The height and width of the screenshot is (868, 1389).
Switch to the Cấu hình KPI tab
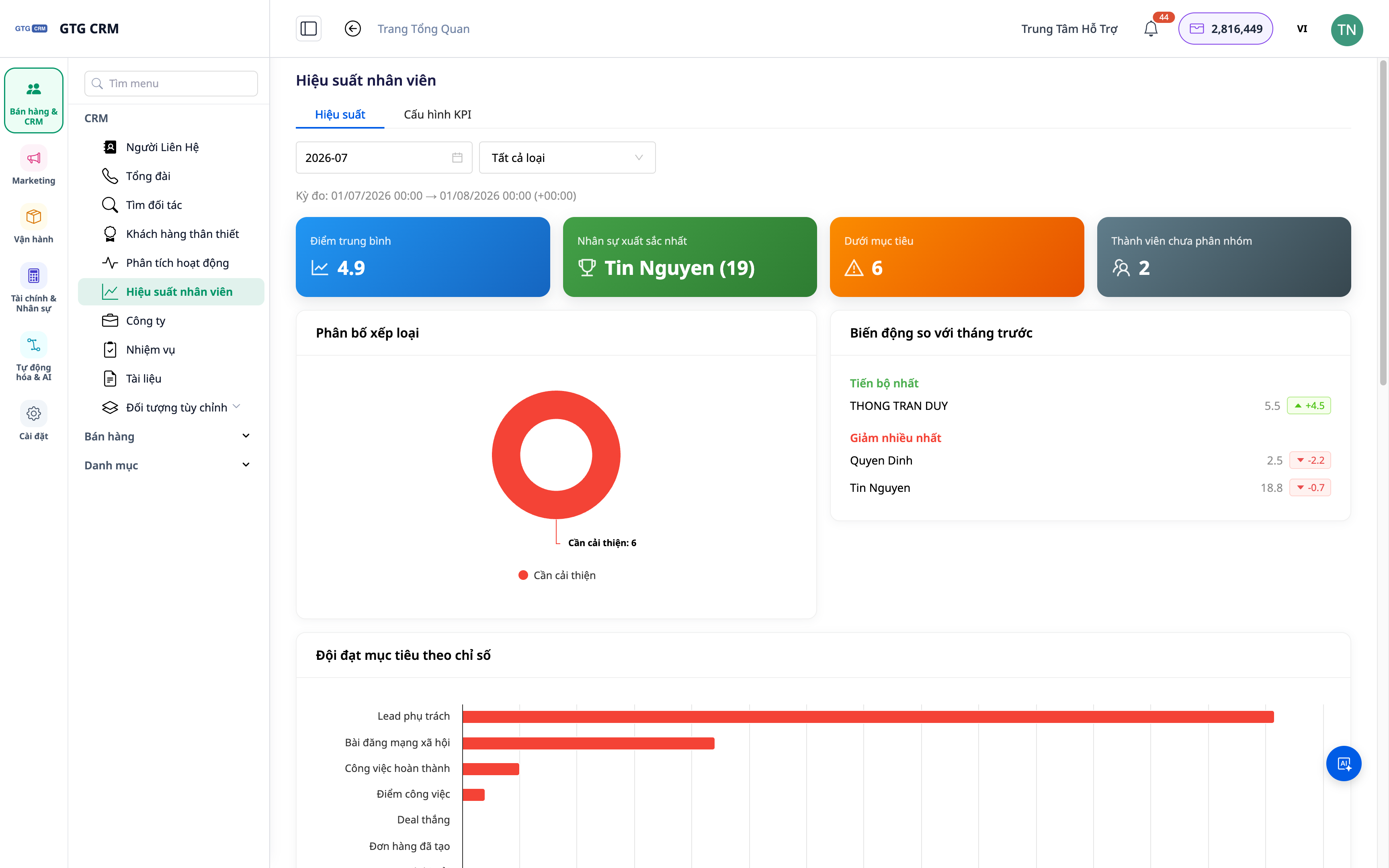[437, 114]
